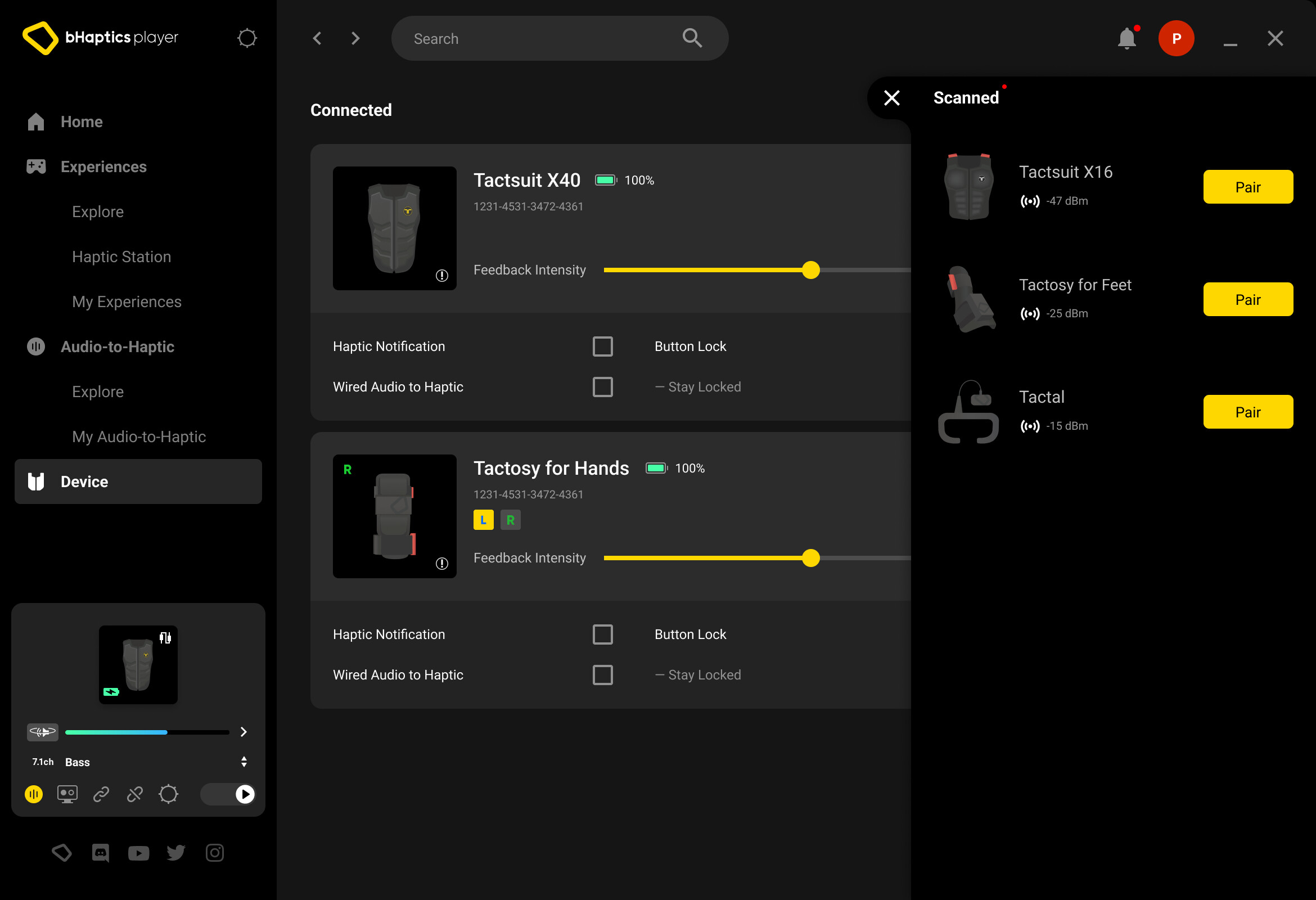This screenshot has width=1316, height=900.
Task: Switch to the Device section in sidebar
Action: click(x=84, y=481)
